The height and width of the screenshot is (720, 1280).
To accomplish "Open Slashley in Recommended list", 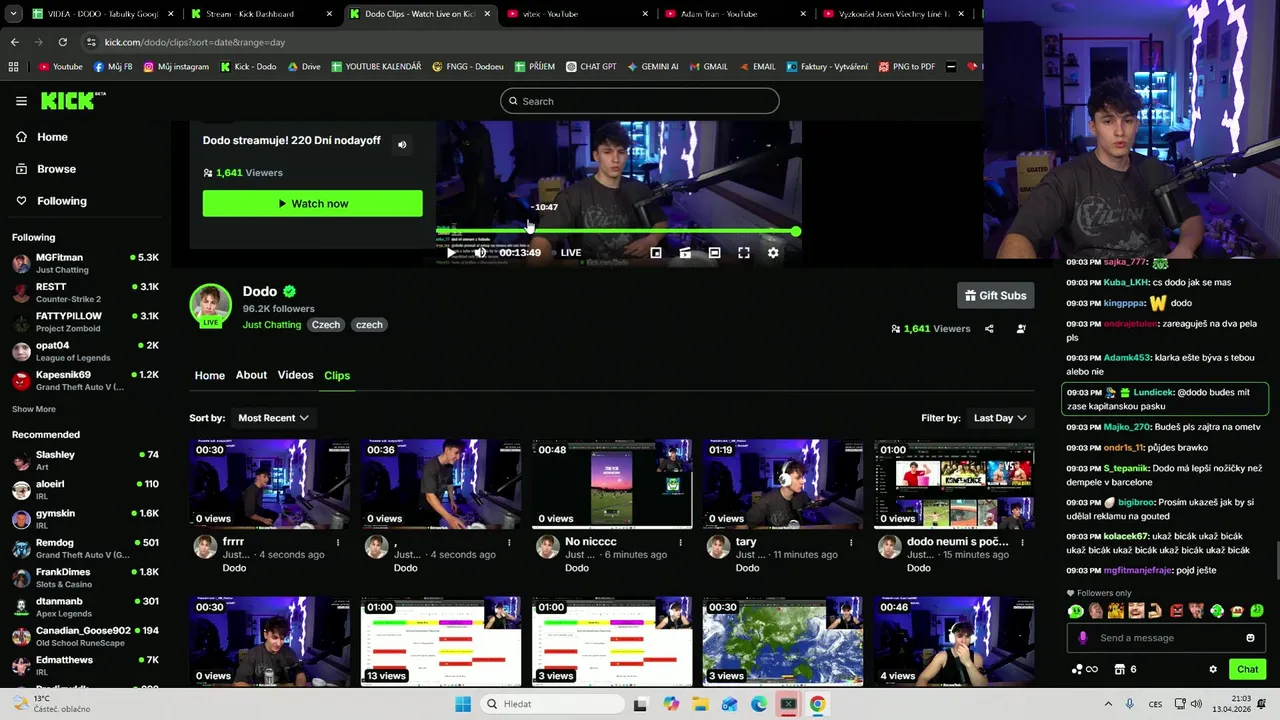I will pos(85,460).
